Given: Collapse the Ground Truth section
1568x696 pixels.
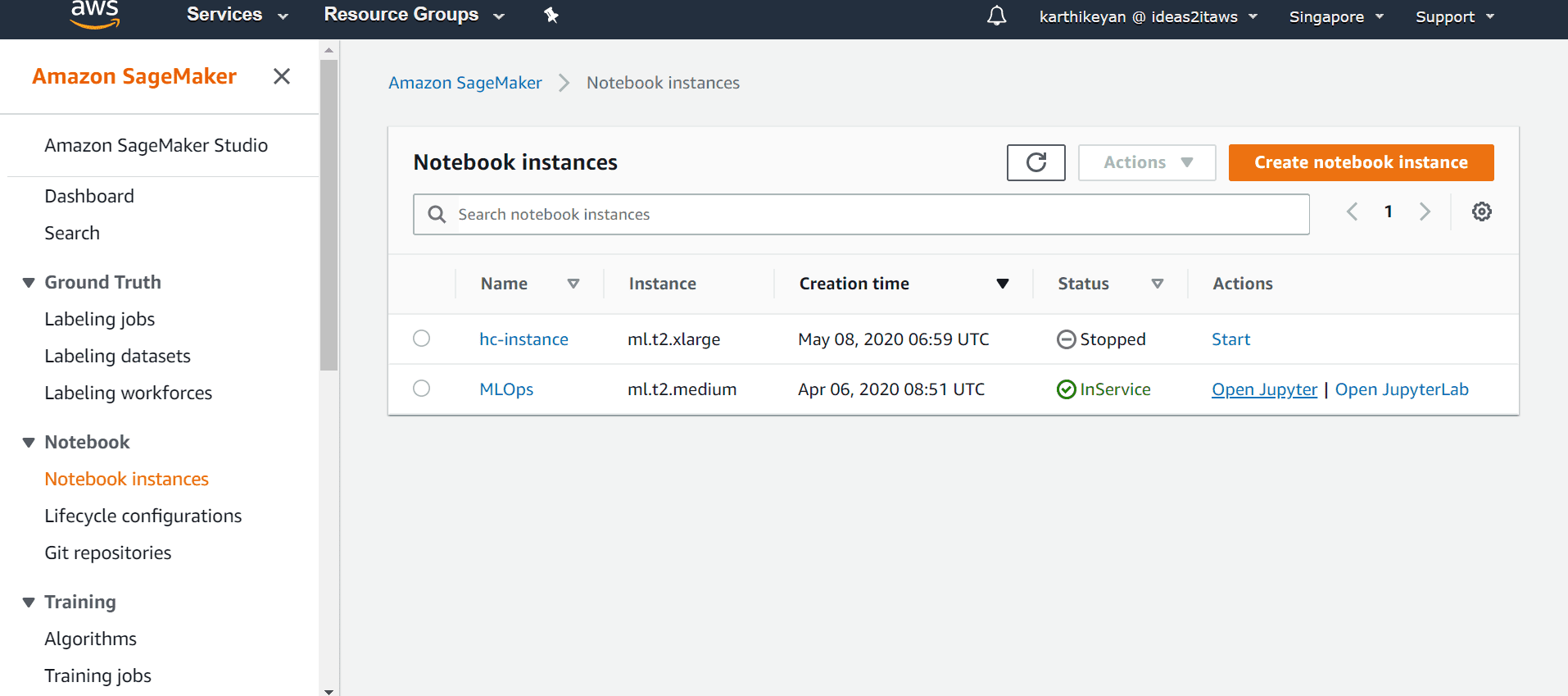Looking at the screenshot, I should point(29,283).
